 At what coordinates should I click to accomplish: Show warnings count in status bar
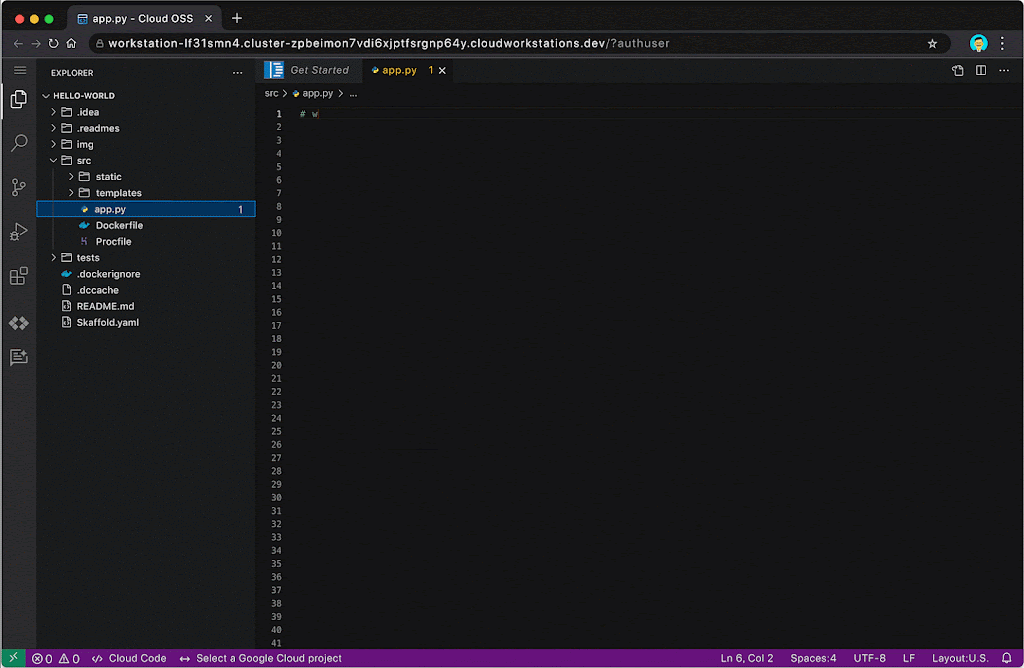(69, 659)
